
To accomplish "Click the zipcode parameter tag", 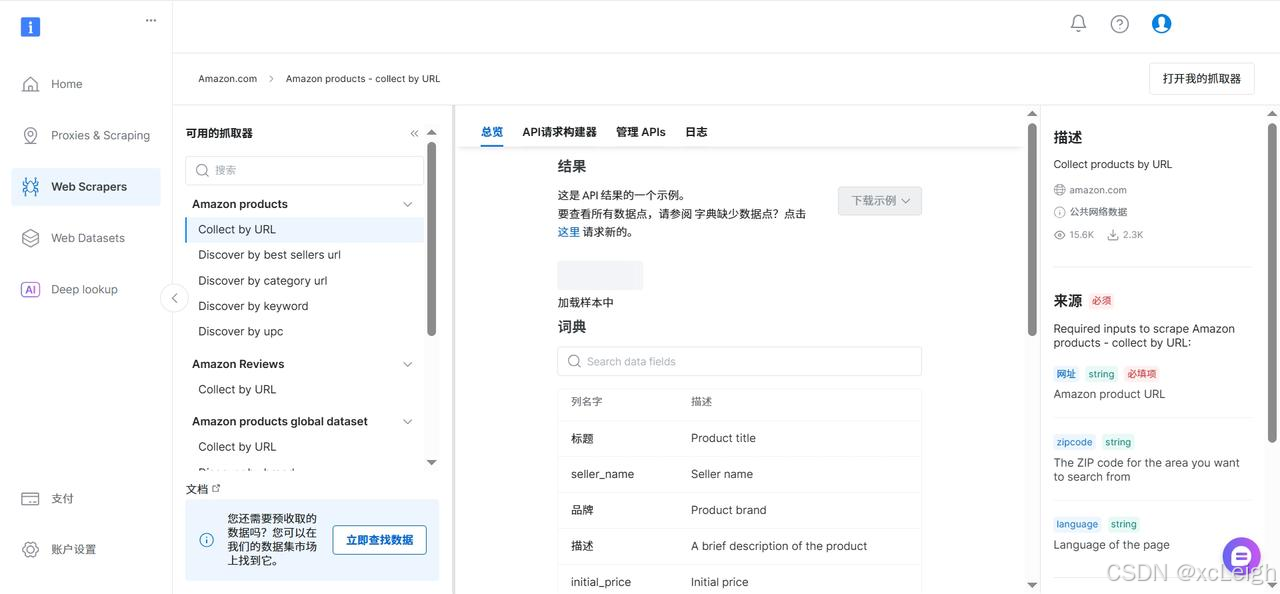I will [x=1075, y=442].
